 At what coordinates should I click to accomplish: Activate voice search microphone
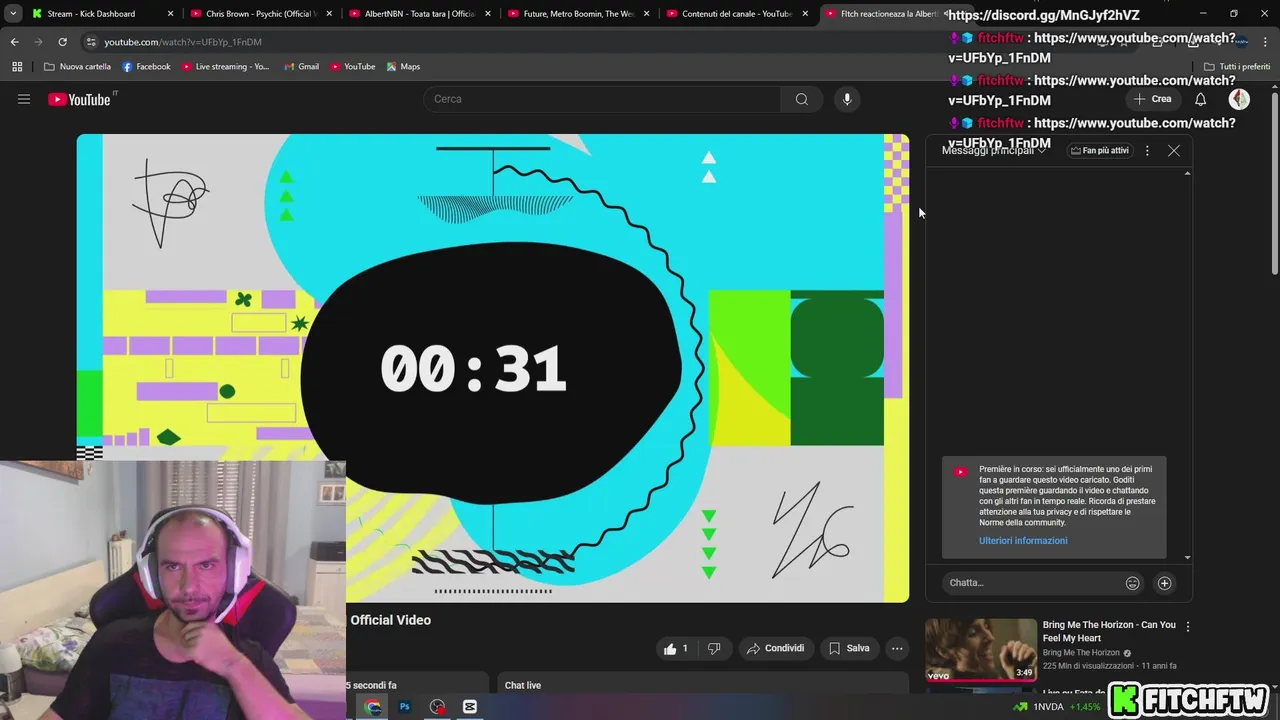(847, 99)
